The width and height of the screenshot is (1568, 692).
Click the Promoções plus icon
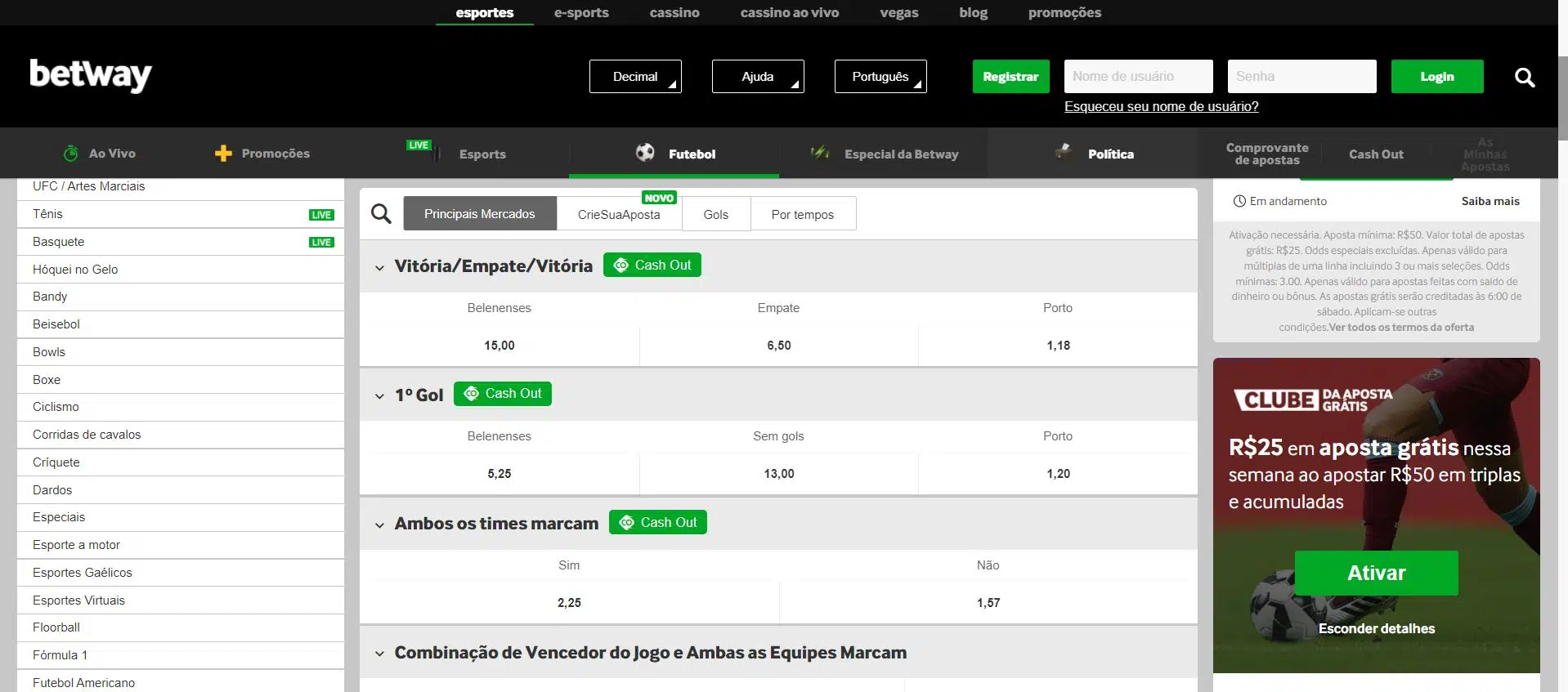[223, 154]
